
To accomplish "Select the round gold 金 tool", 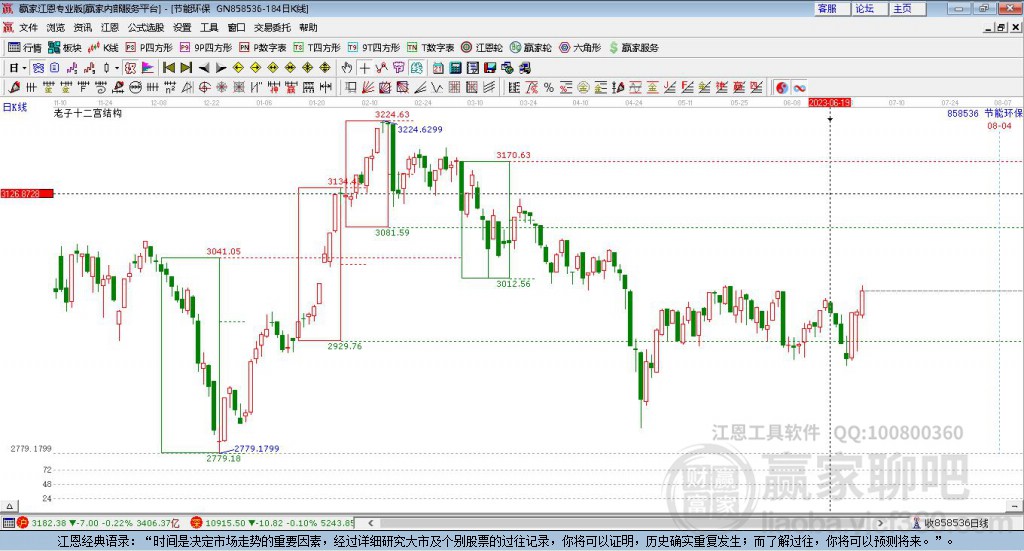I will point(583,87).
